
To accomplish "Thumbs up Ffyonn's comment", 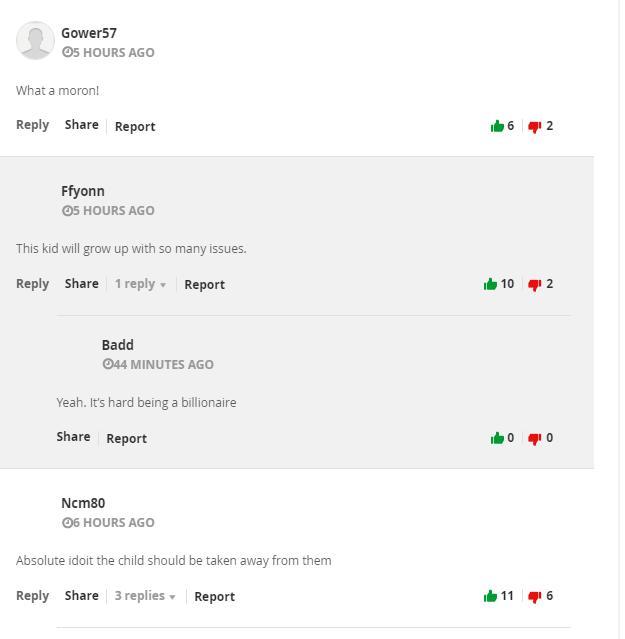I will (x=490, y=284).
